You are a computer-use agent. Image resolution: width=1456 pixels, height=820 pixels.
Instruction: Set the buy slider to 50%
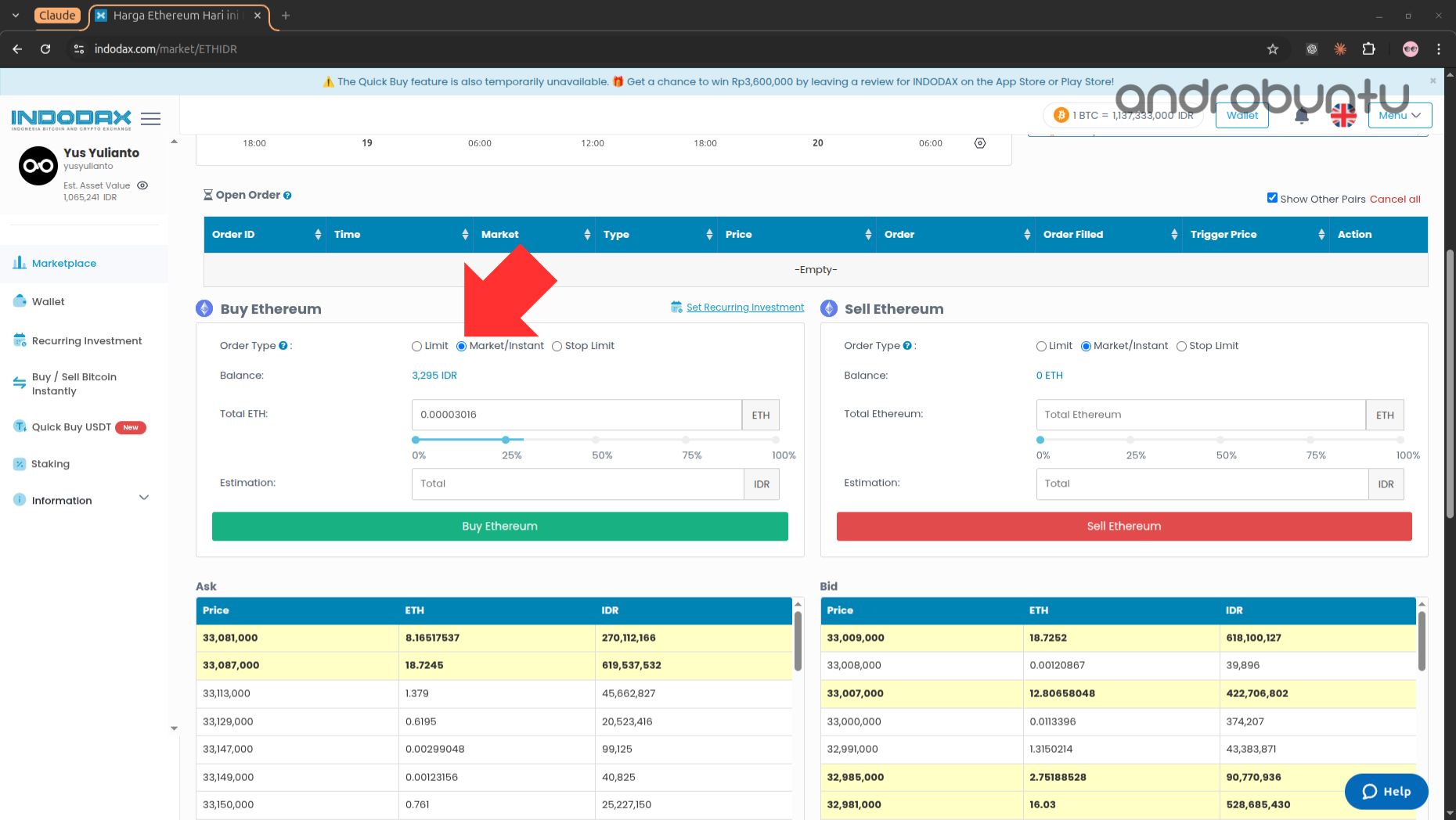(x=596, y=440)
